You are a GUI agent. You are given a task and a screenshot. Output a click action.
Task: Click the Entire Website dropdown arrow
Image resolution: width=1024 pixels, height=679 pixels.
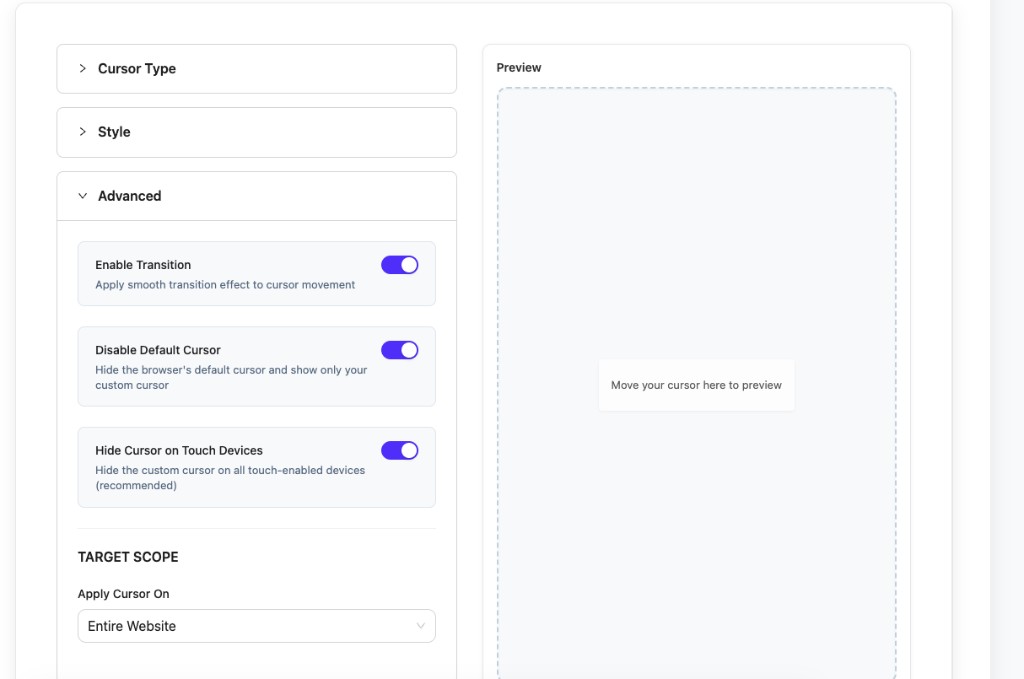tap(421, 626)
